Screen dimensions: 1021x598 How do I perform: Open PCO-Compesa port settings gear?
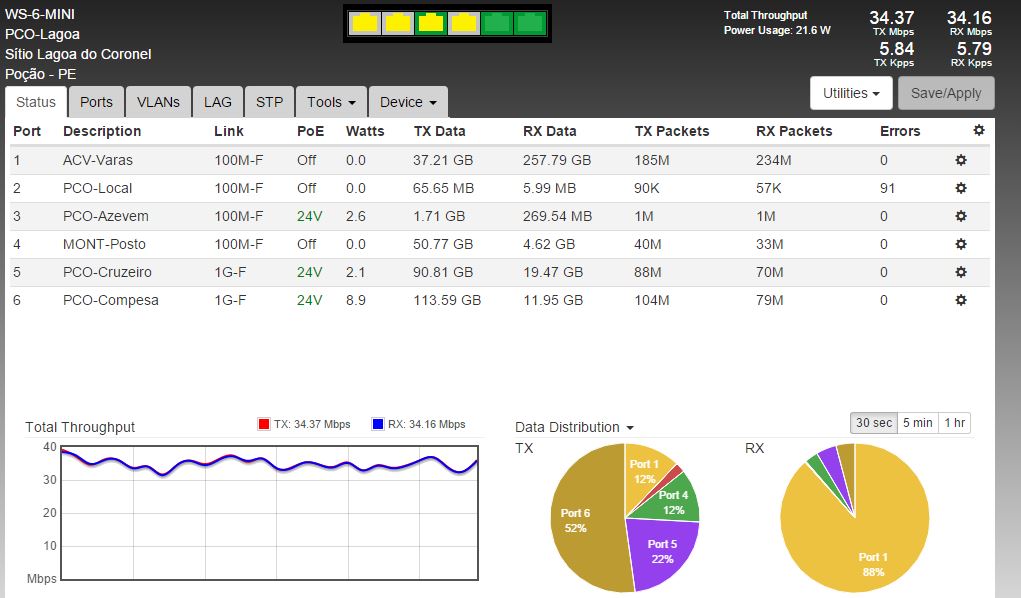coord(961,300)
